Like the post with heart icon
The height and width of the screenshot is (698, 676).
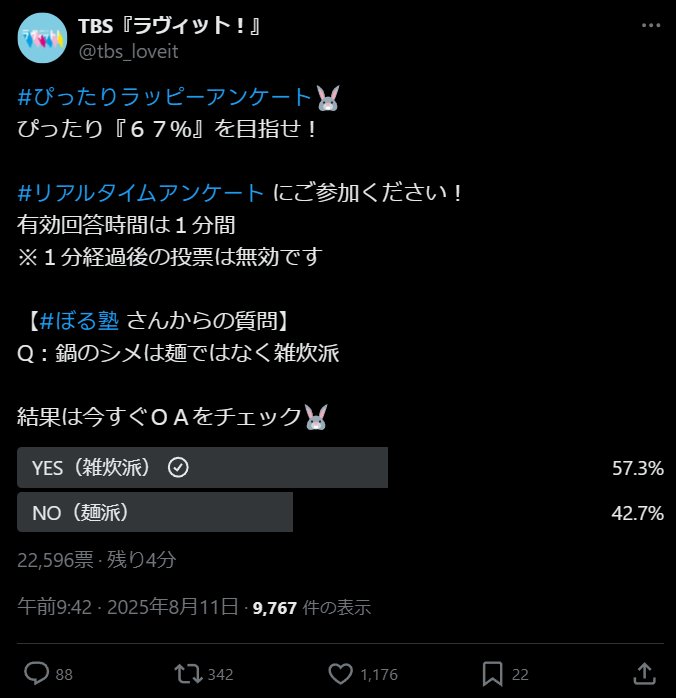[340, 674]
